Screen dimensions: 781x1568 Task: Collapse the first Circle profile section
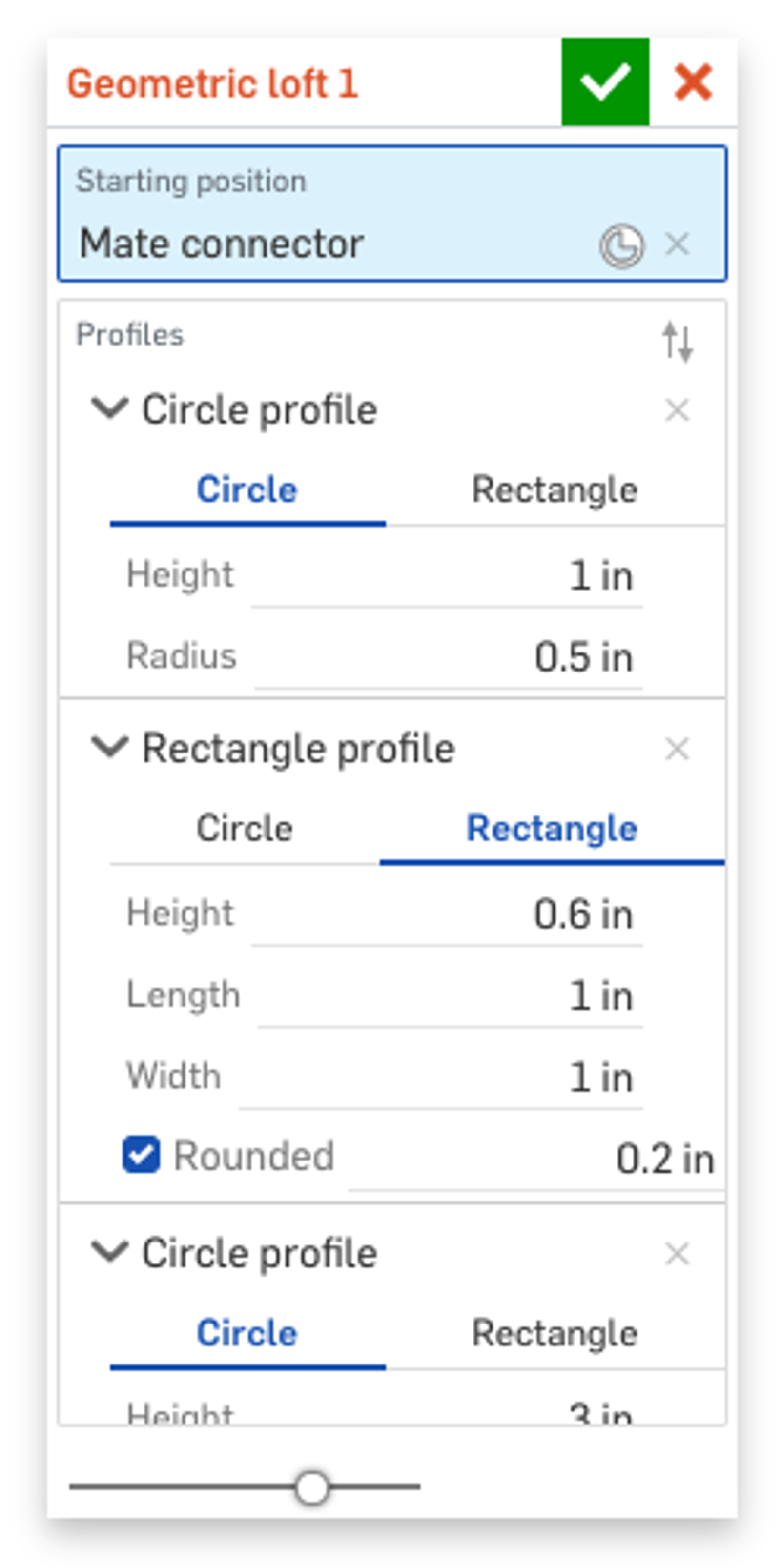coord(109,408)
